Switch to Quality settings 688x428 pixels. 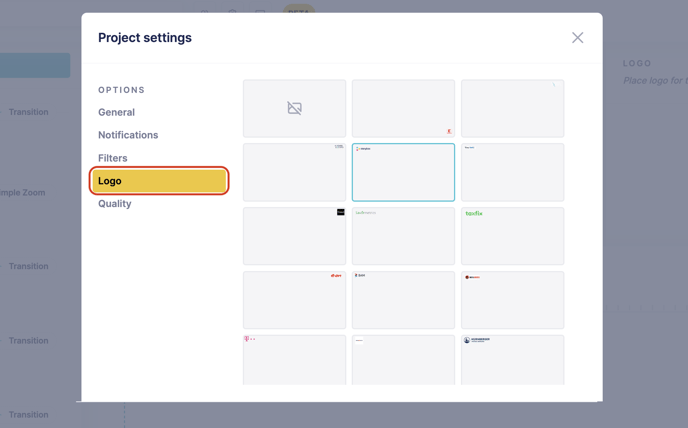coord(115,204)
